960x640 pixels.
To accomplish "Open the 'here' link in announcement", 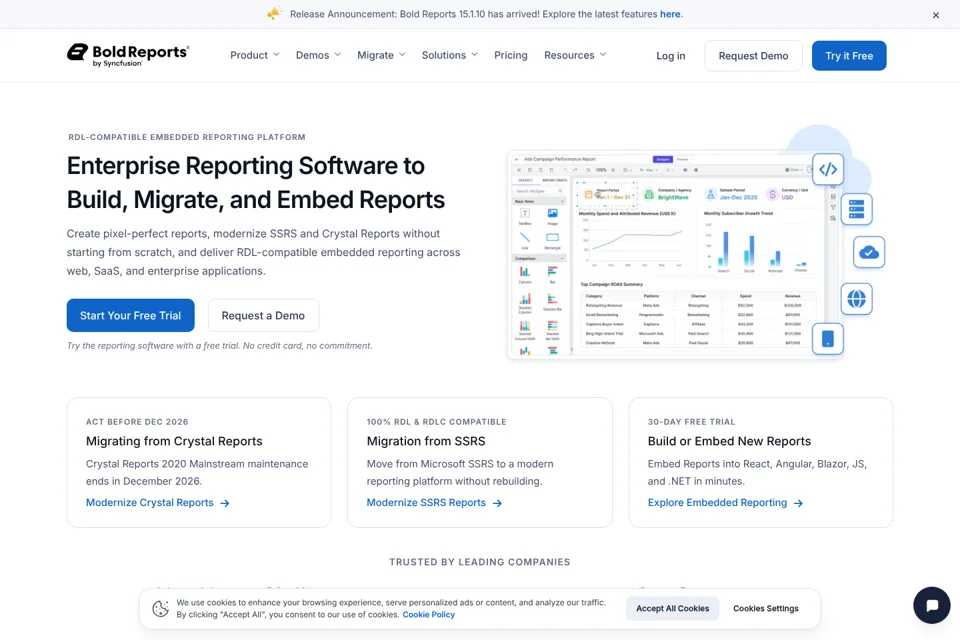I will click(670, 14).
